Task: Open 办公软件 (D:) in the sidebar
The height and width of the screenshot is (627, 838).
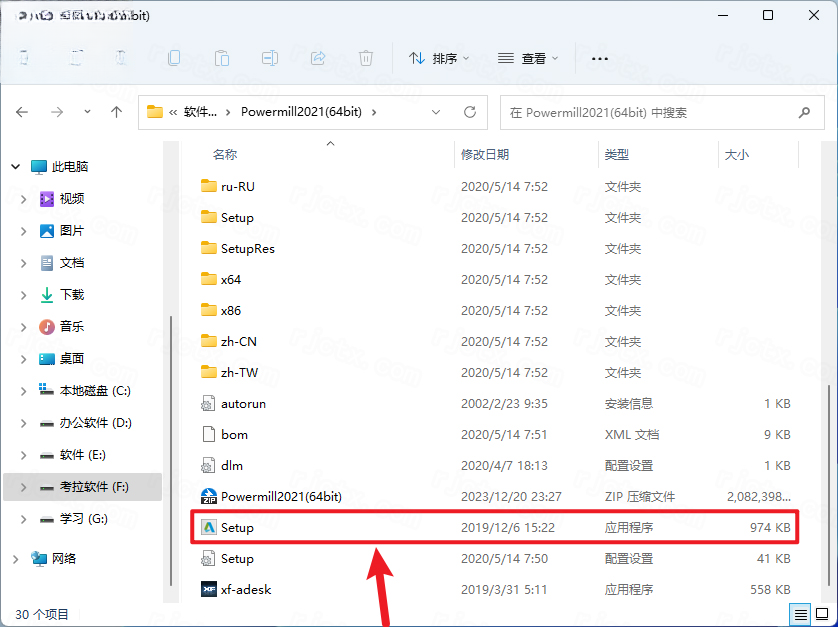Action: tap(95, 423)
